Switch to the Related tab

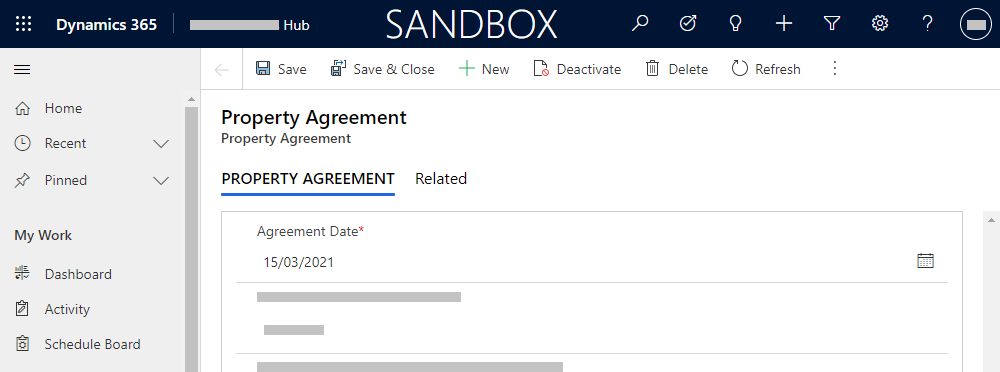click(441, 179)
